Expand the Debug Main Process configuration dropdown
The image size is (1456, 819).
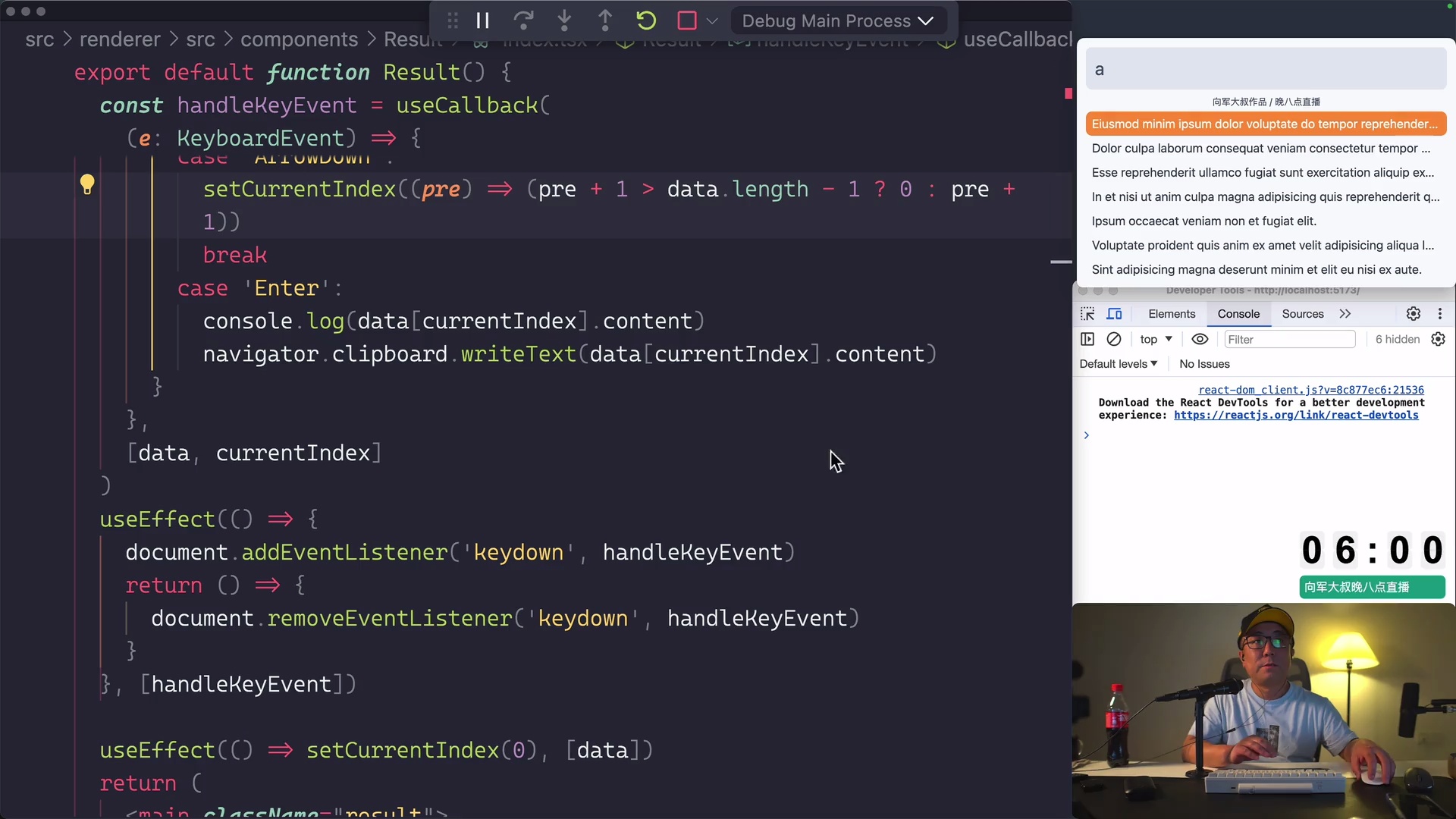point(926,20)
